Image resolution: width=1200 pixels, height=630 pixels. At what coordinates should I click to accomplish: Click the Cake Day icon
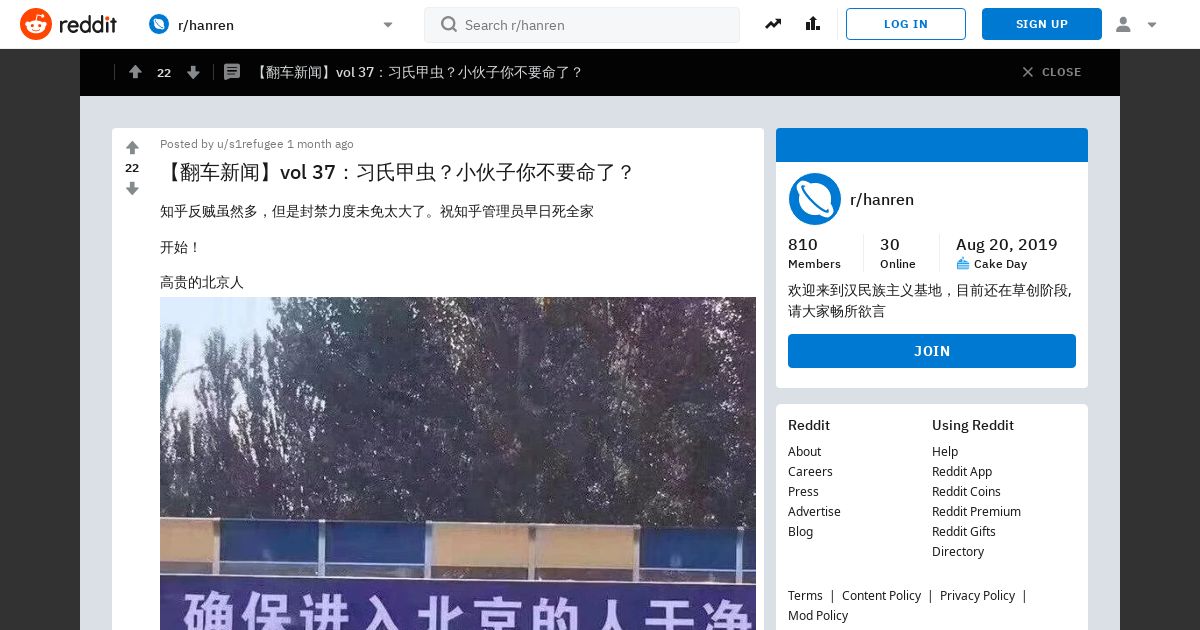tap(963, 264)
